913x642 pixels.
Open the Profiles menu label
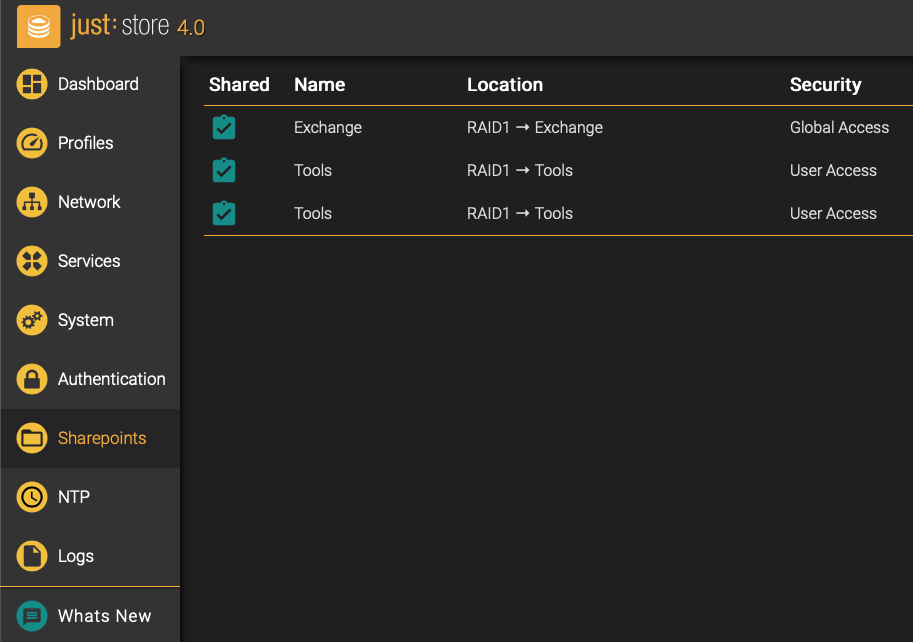pos(86,143)
